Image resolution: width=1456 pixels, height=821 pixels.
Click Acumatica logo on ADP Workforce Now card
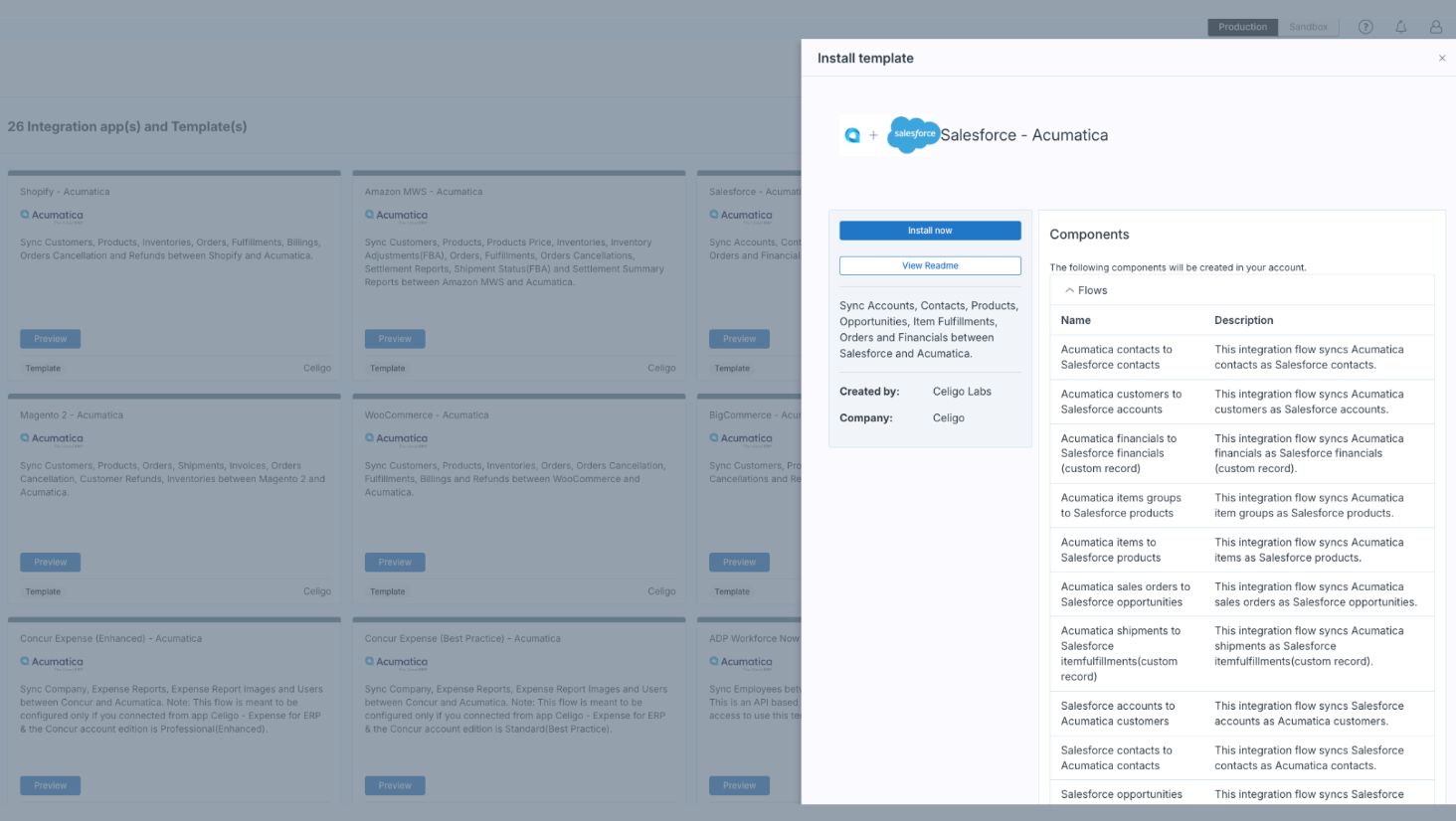pyautogui.click(x=741, y=662)
